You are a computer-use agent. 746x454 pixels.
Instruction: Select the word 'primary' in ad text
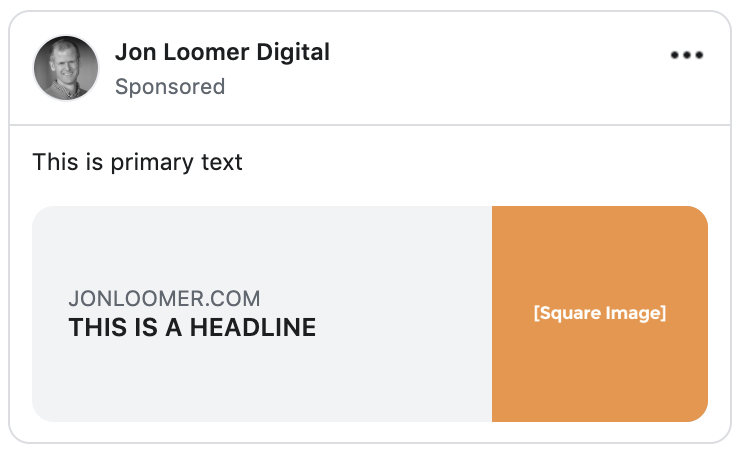152,163
